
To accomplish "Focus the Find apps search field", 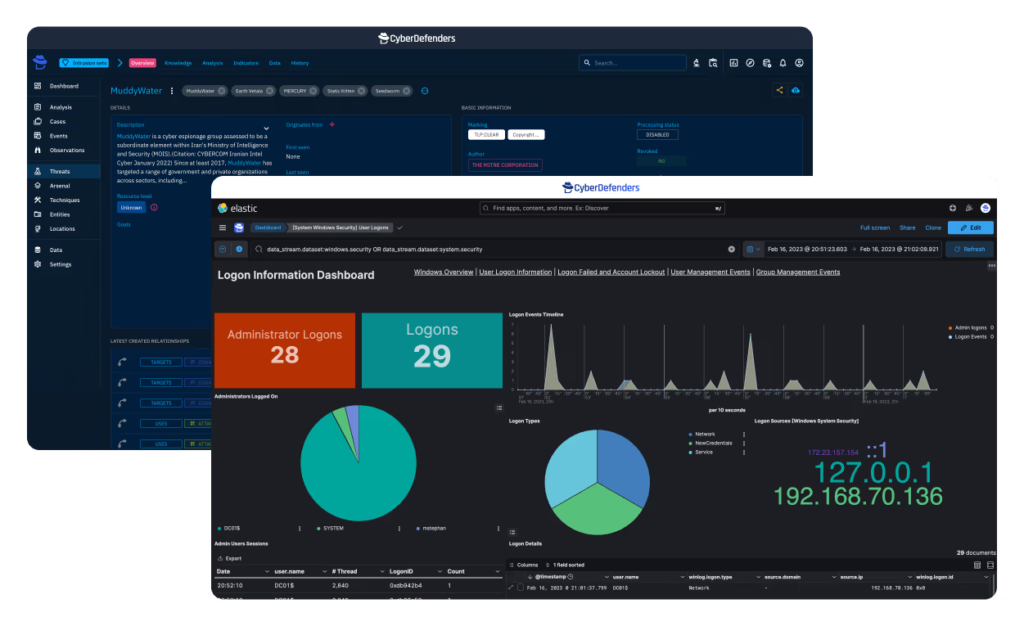I will pos(602,208).
